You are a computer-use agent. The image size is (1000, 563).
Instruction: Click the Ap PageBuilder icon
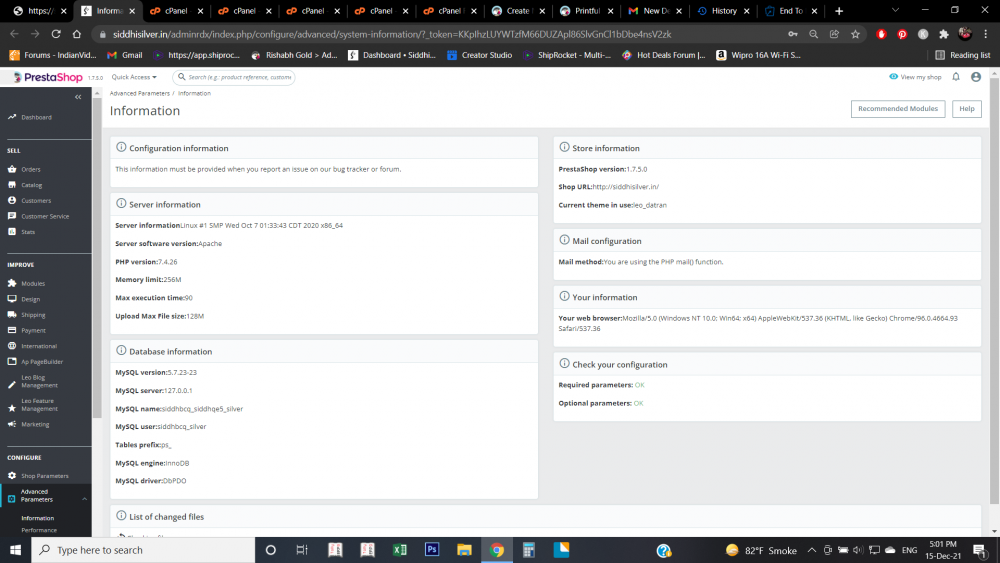tap(12, 362)
